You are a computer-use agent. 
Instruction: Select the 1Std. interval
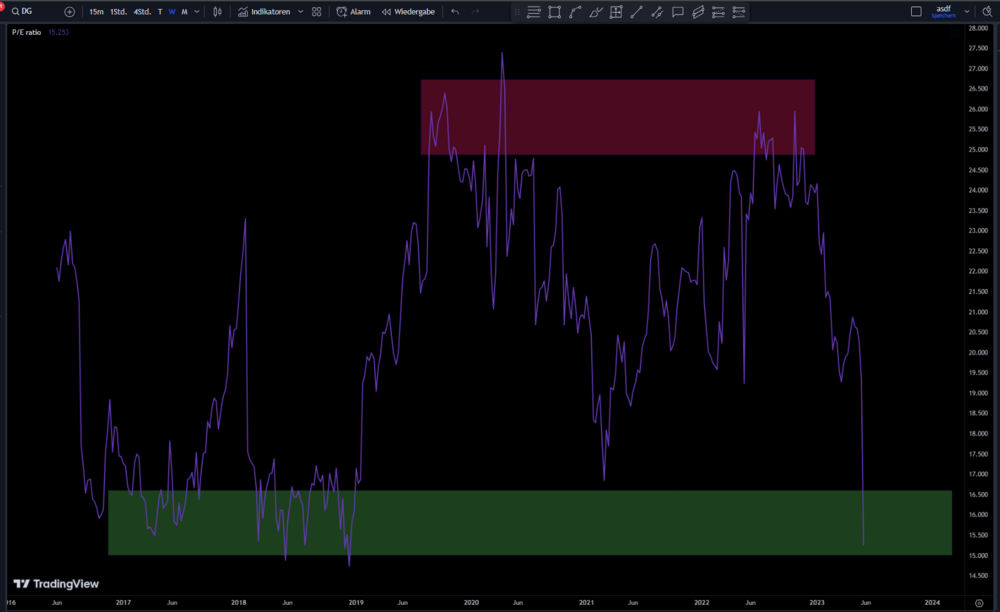click(118, 11)
